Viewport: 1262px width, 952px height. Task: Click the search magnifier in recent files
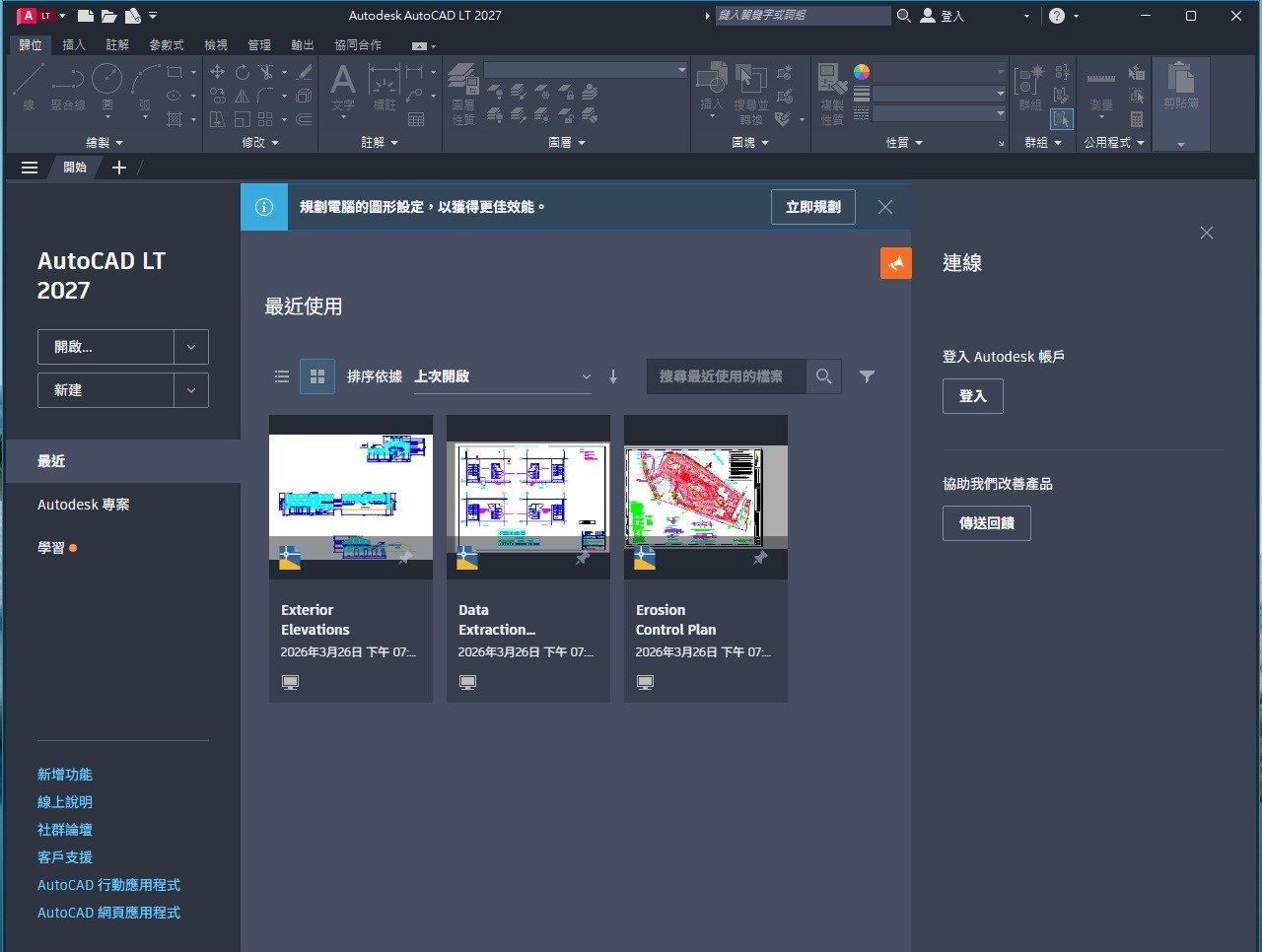[823, 376]
